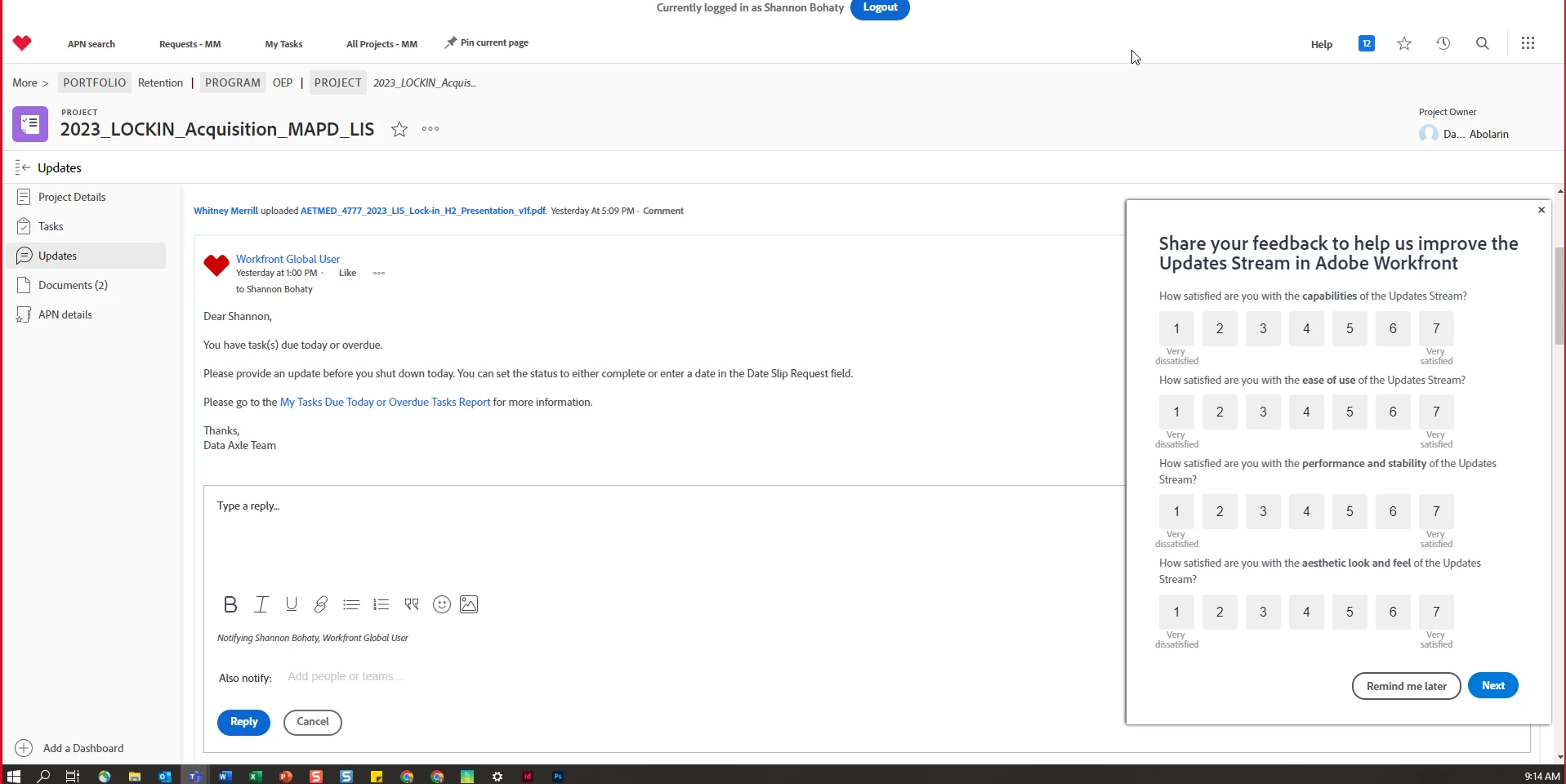Open the Recents clock icon
Image resolution: width=1566 pixels, height=784 pixels.
point(1443,43)
